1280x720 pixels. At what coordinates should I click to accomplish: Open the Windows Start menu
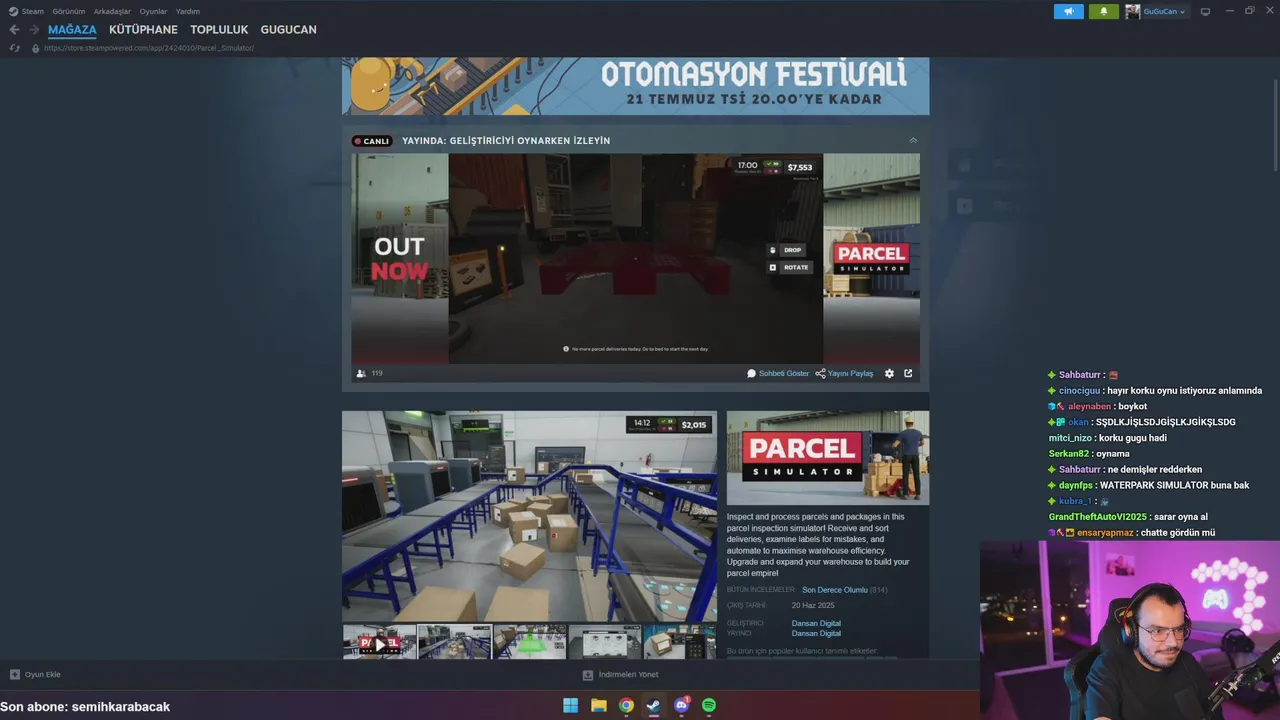click(x=570, y=706)
